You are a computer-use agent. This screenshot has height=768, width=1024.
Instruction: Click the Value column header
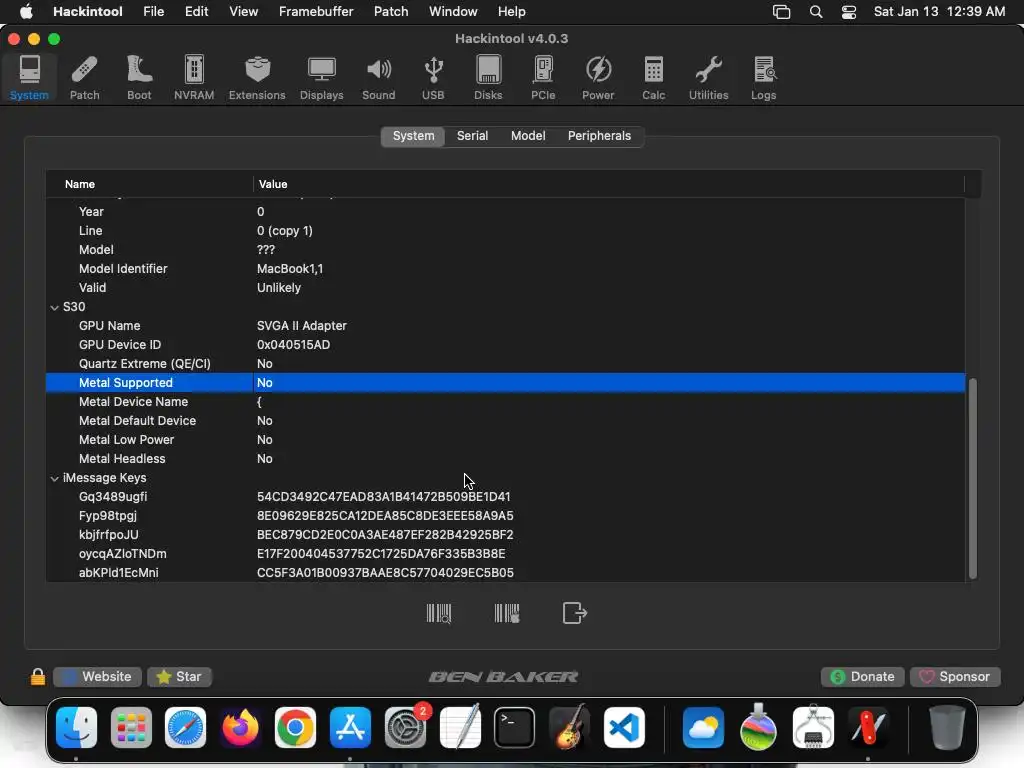[609, 184]
